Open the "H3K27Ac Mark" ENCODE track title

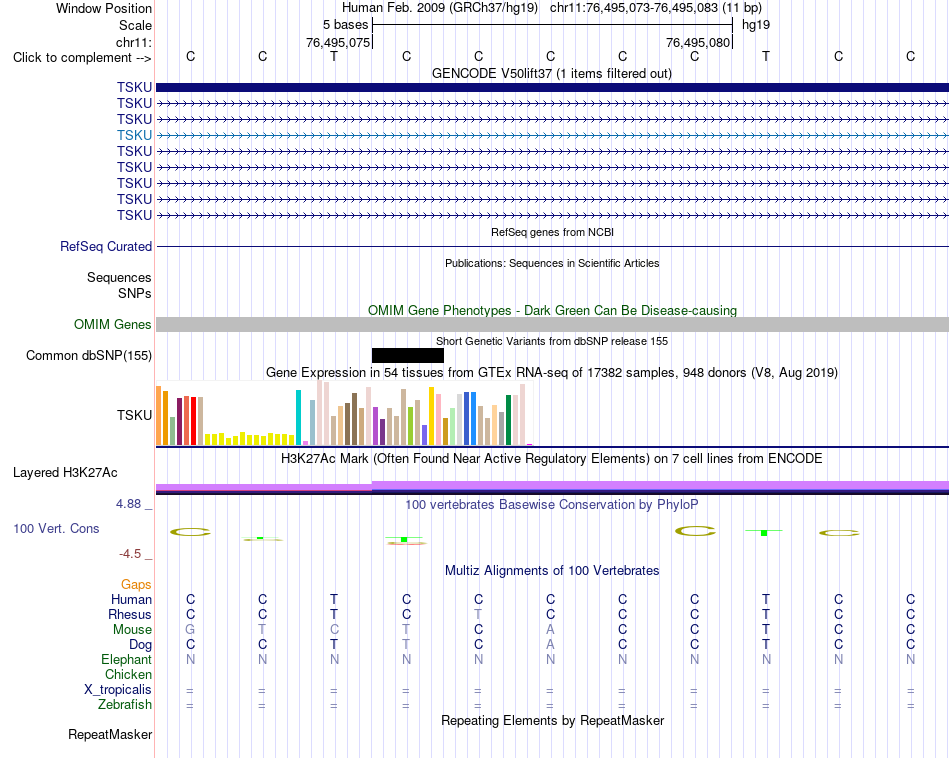[x=551, y=459]
